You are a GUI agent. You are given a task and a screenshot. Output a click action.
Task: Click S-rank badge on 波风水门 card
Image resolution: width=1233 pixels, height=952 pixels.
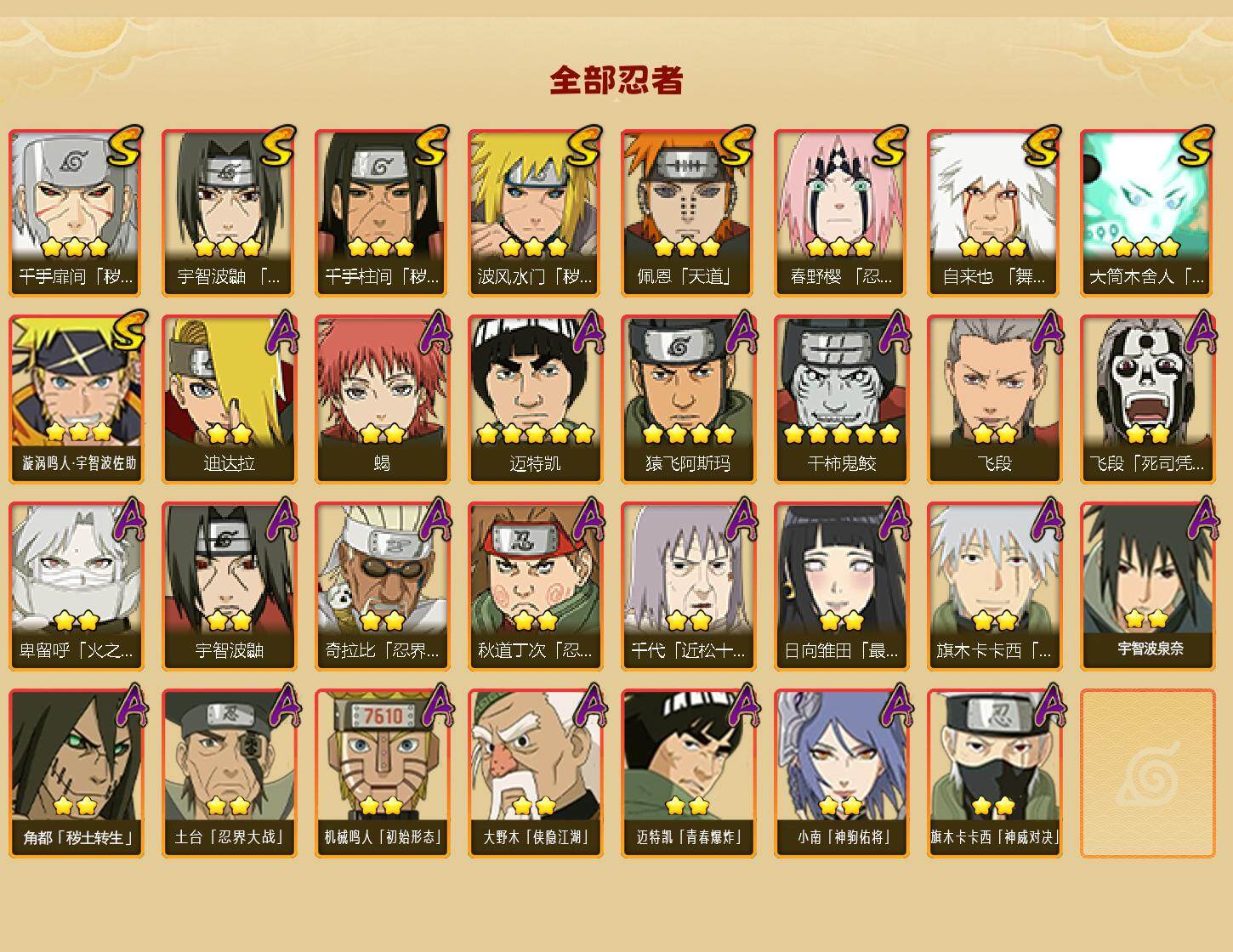coord(583,145)
